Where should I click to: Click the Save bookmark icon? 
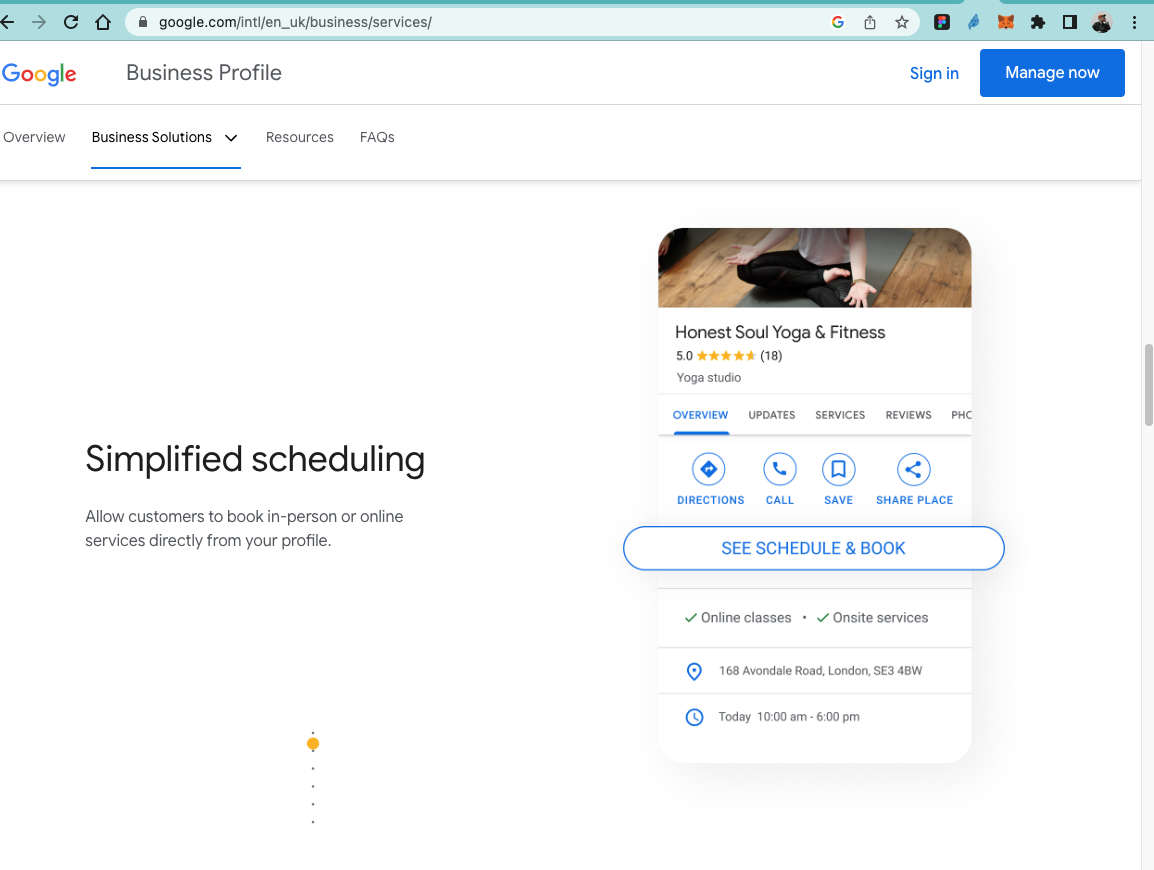[838, 469]
